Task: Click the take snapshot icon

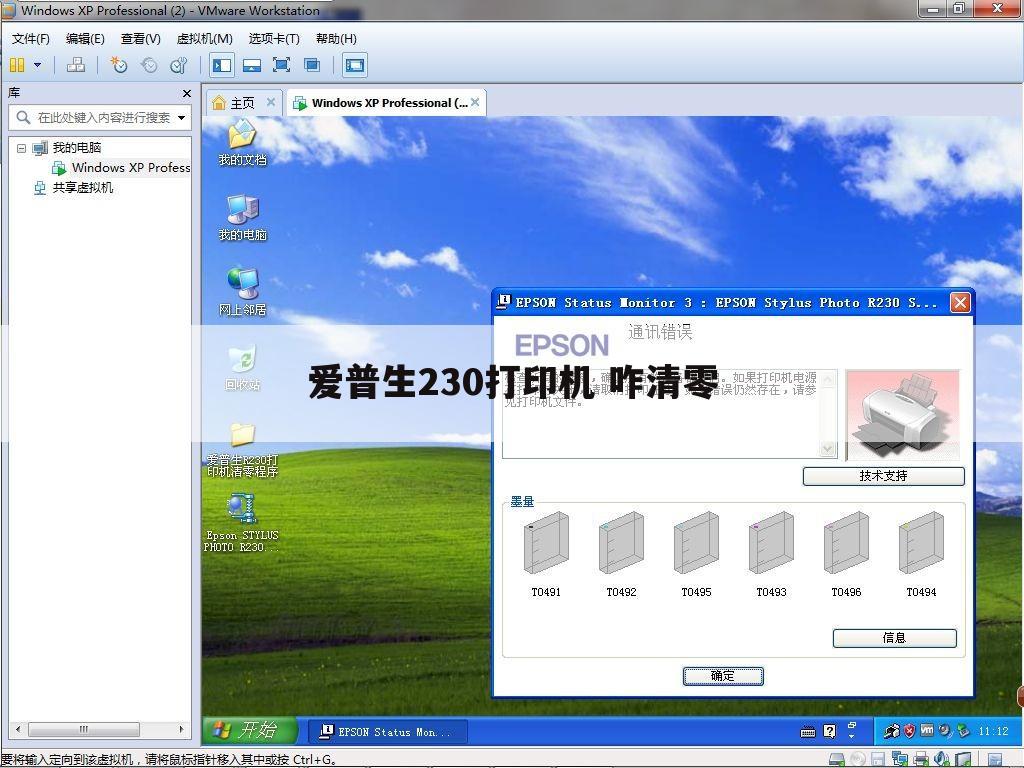Action: tap(119, 65)
